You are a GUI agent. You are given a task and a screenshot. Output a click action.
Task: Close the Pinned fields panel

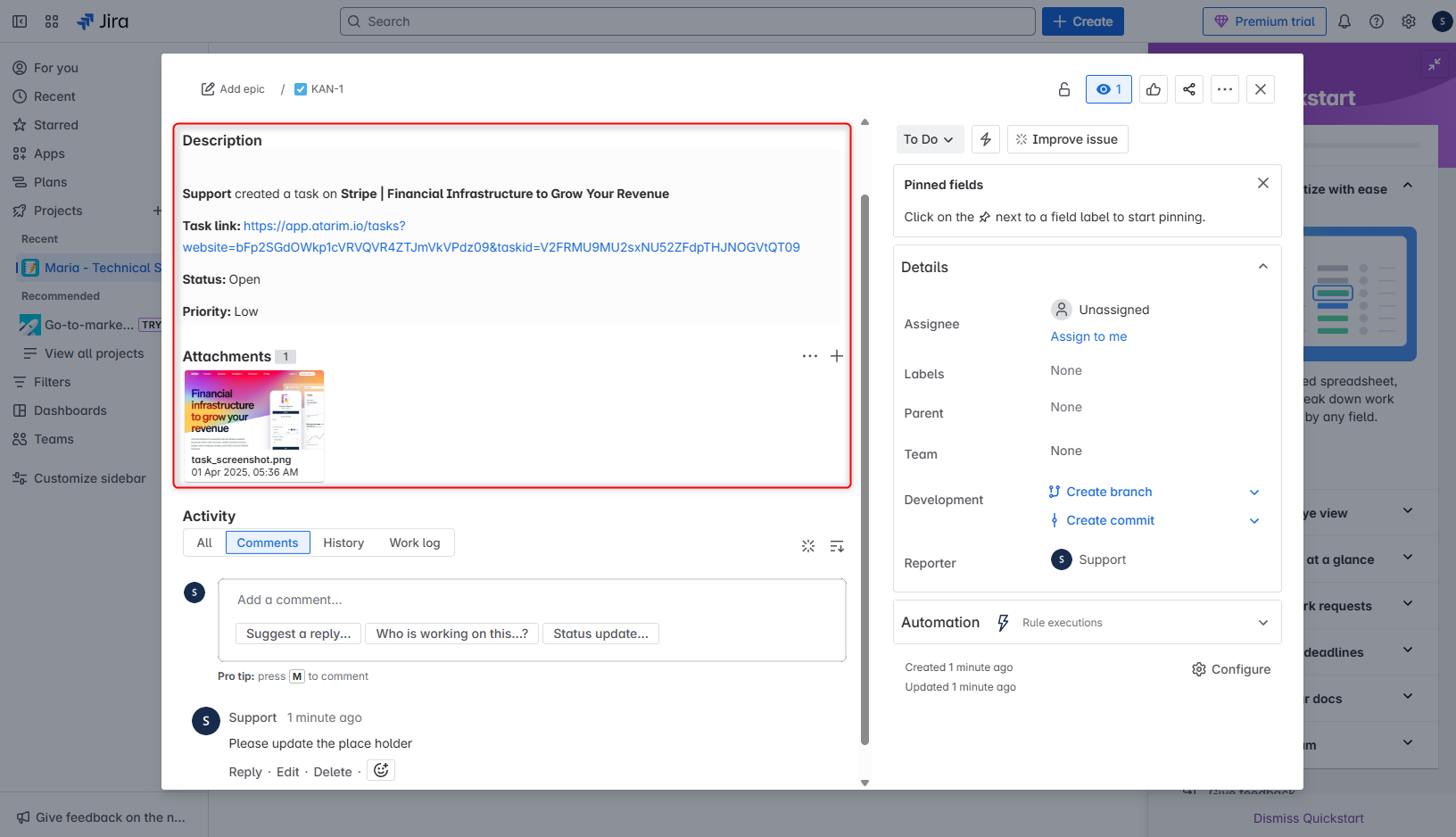pos(1263,183)
